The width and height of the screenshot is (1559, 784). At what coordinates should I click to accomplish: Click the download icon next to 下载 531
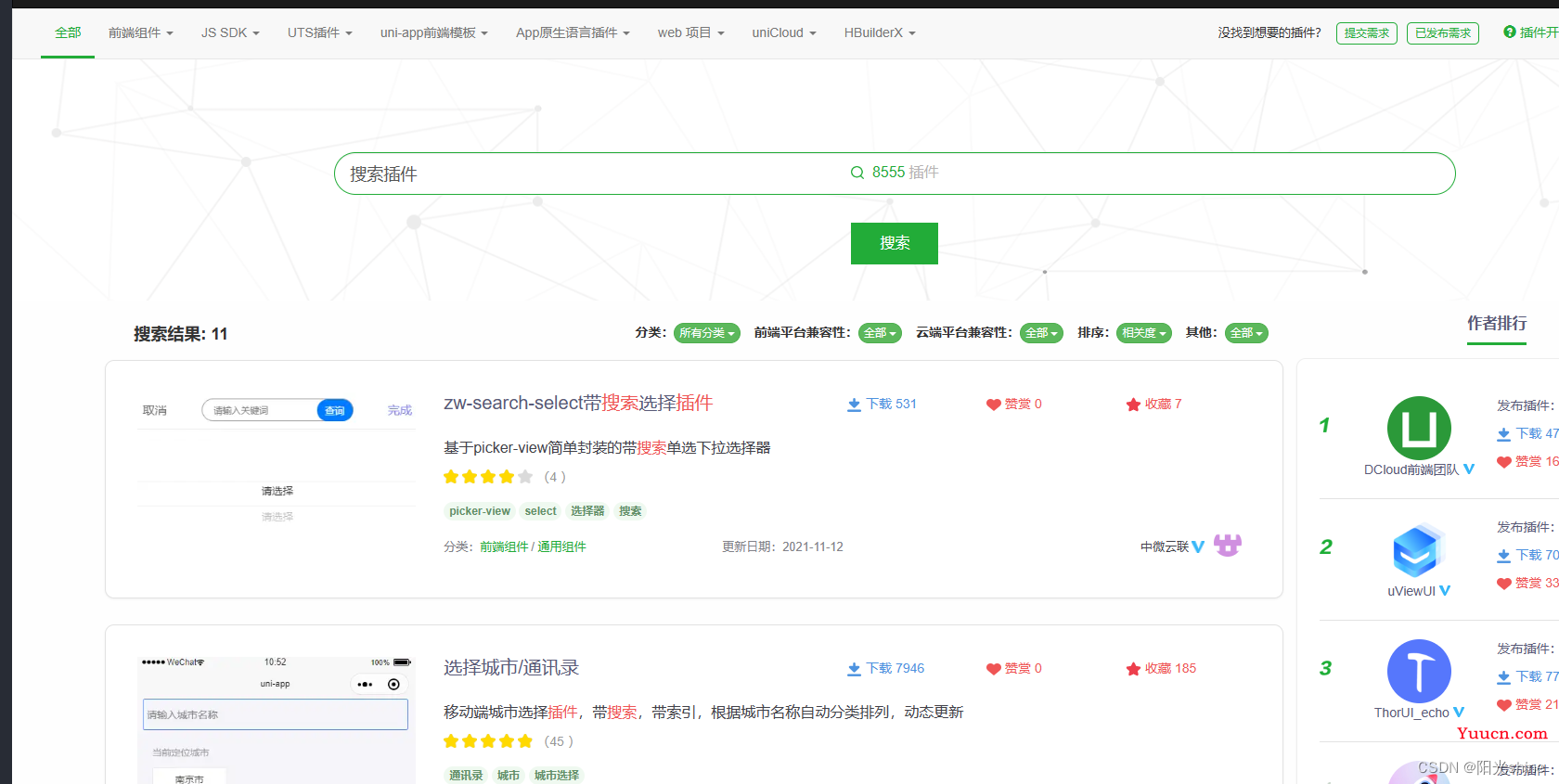click(854, 405)
